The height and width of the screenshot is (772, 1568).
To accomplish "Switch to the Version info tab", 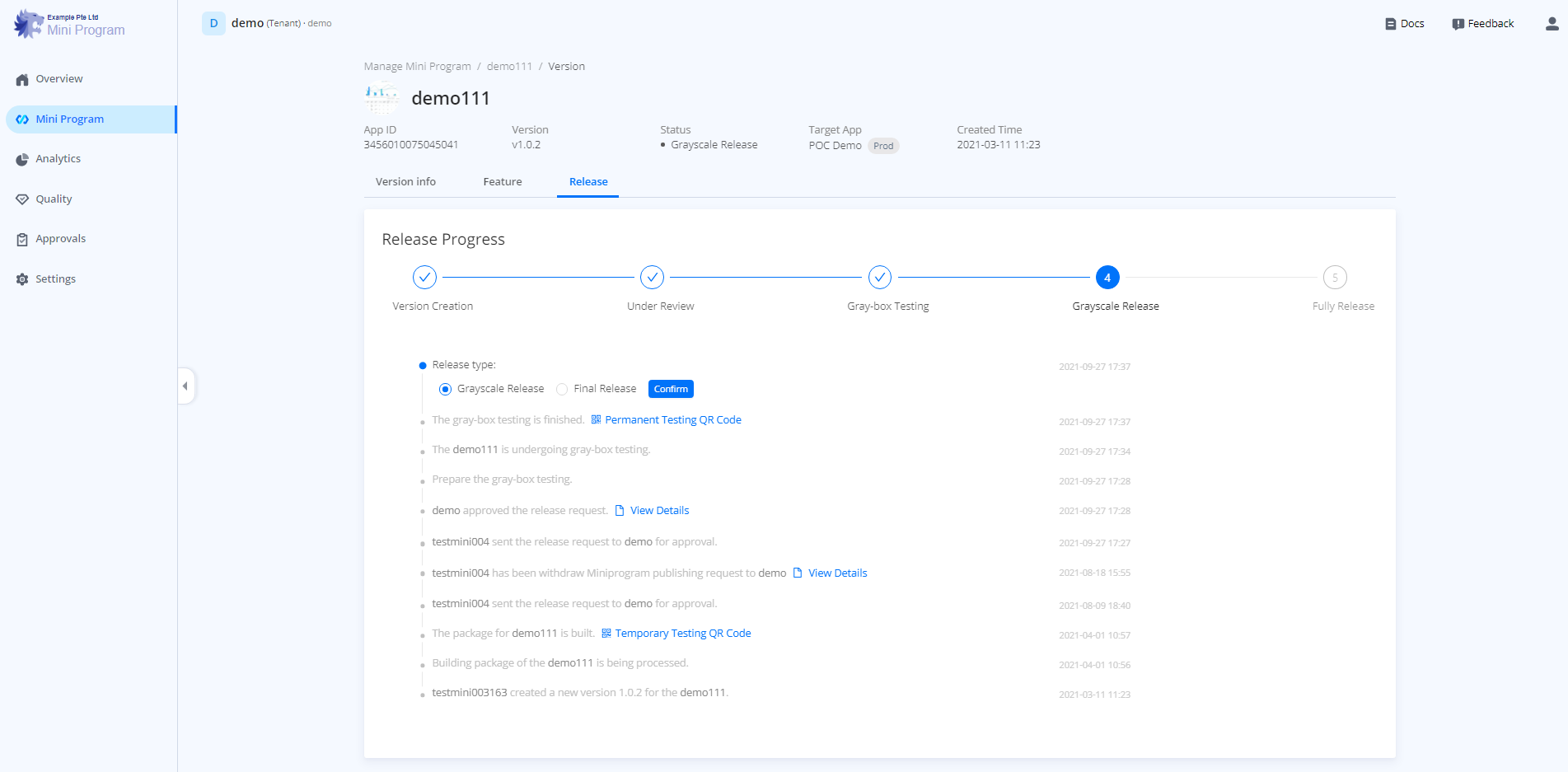I will [405, 182].
